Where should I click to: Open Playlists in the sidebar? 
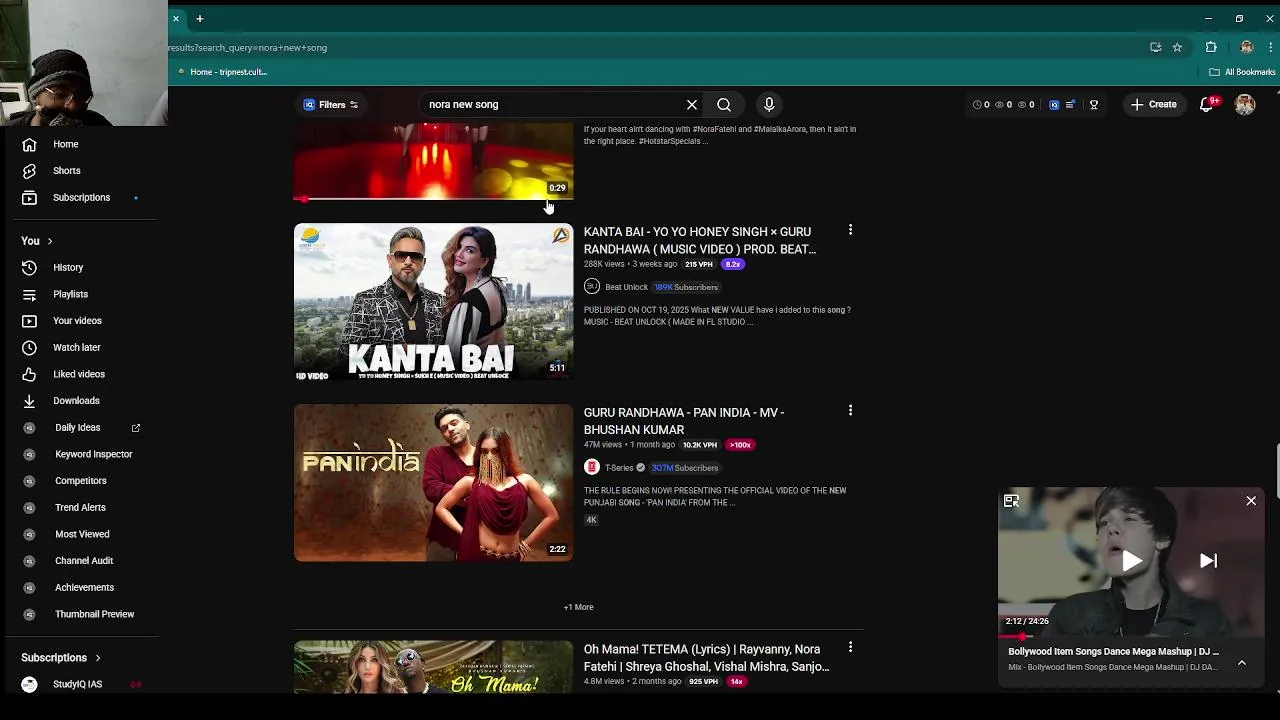click(x=70, y=294)
